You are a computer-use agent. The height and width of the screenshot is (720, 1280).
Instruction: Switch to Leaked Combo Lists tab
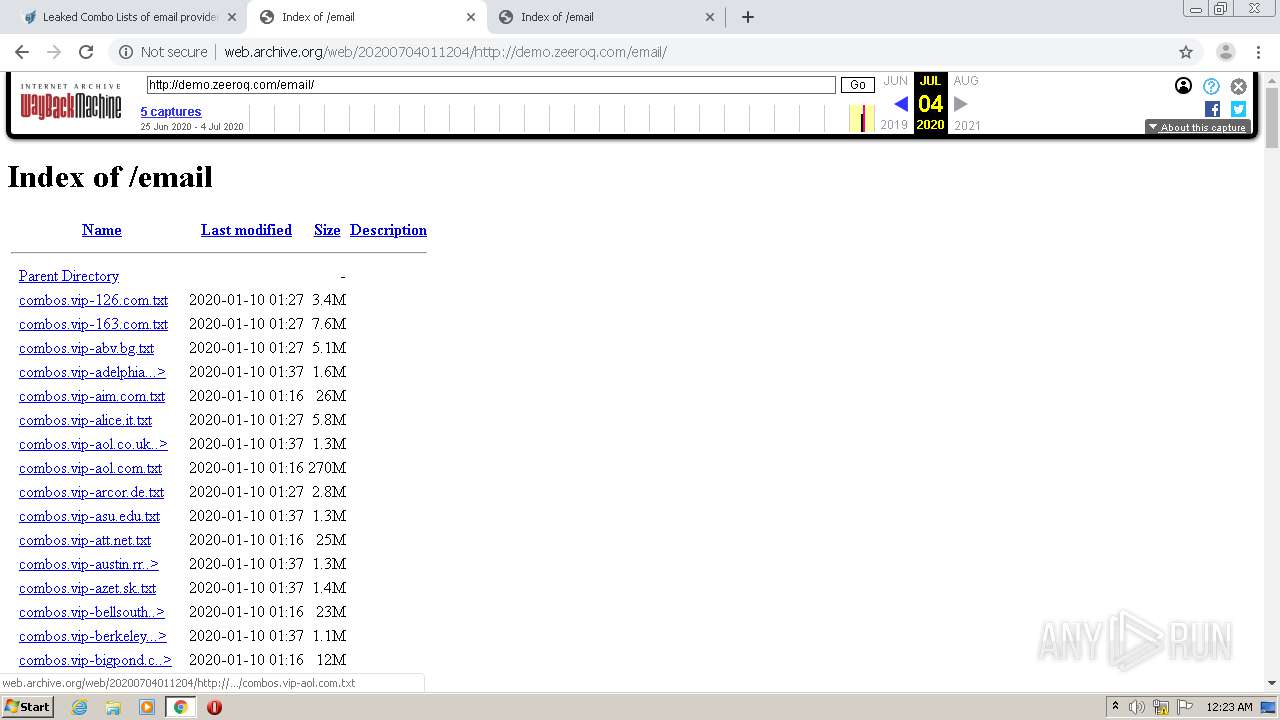[x=128, y=17]
